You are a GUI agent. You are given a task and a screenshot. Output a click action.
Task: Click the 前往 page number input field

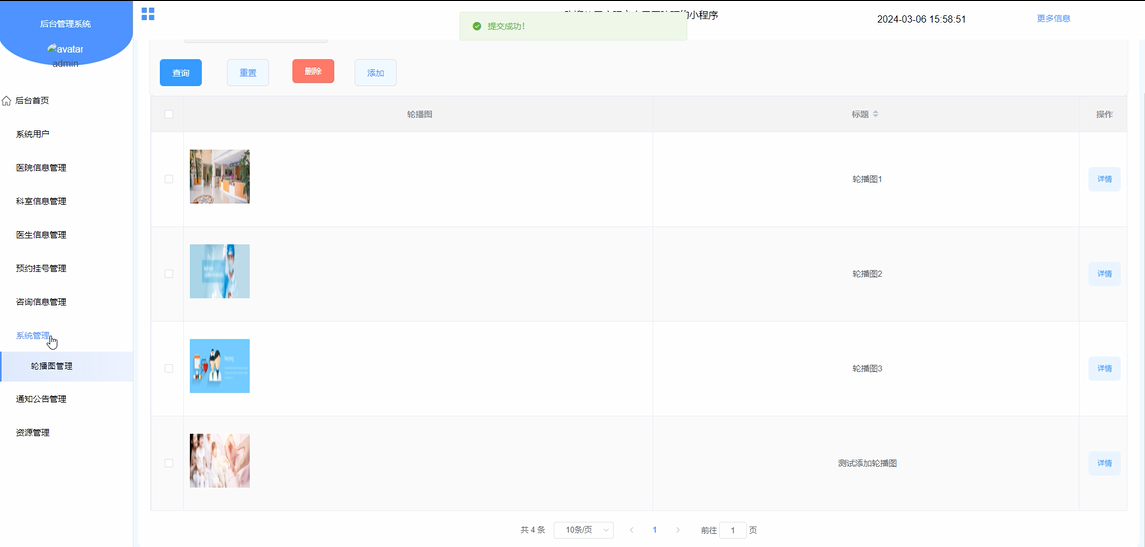[733, 530]
